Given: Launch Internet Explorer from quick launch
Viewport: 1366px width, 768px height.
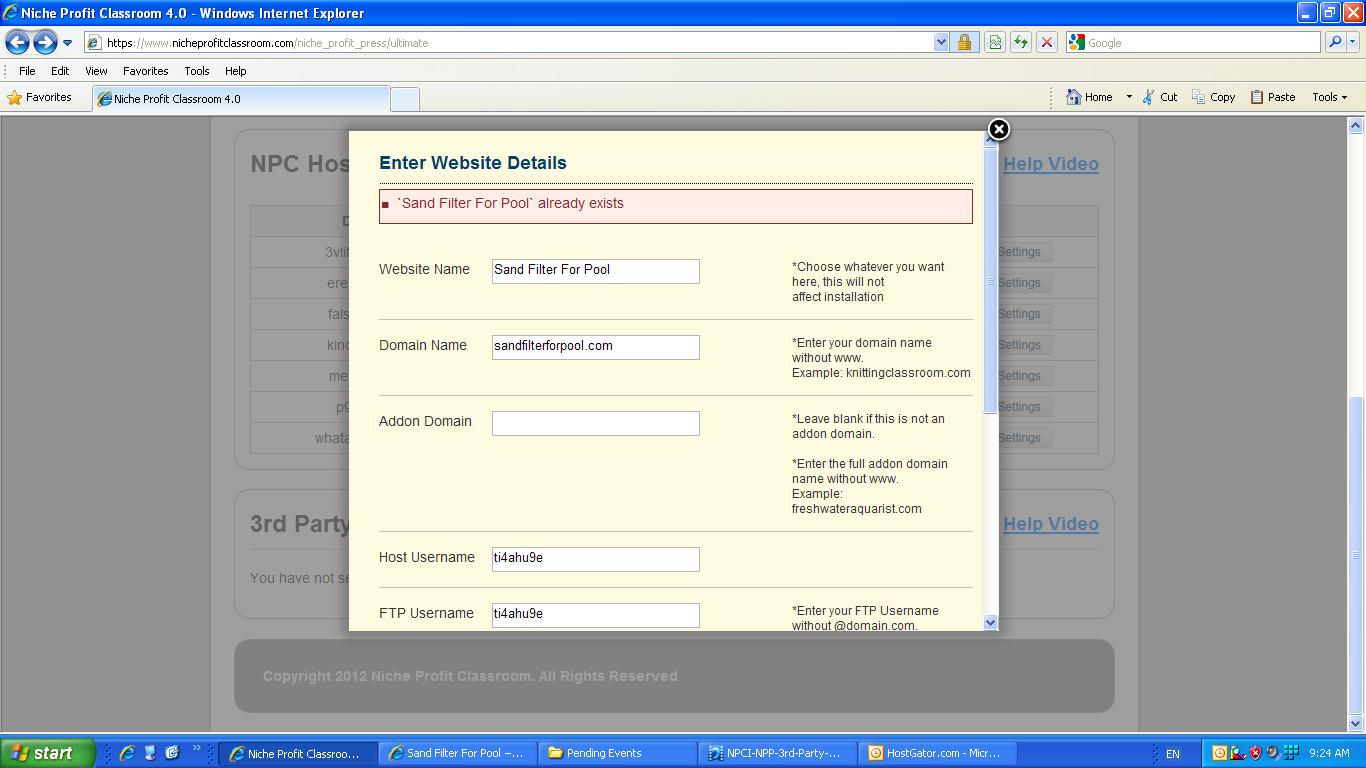Looking at the screenshot, I should pos(127,753).
